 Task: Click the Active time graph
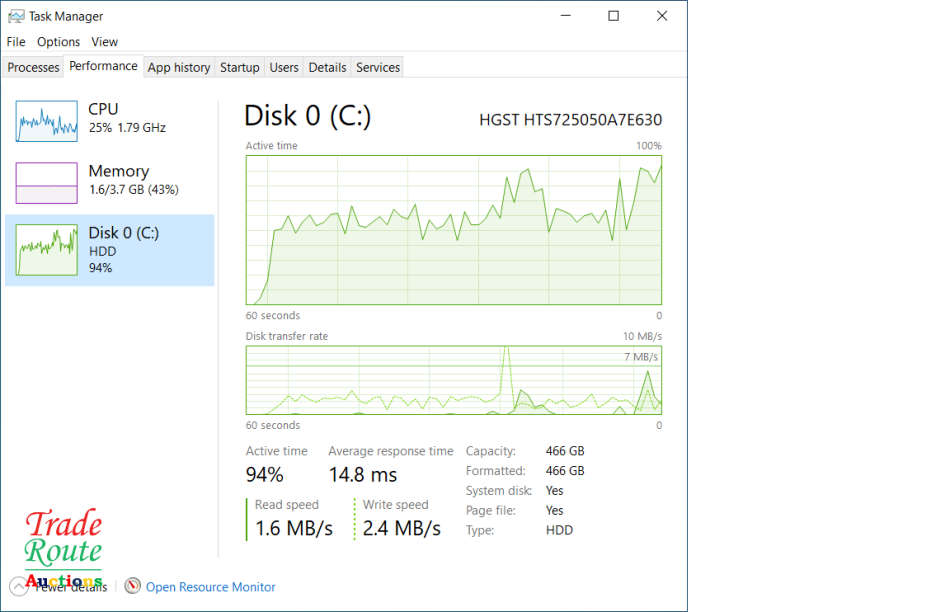coord(453,229)
